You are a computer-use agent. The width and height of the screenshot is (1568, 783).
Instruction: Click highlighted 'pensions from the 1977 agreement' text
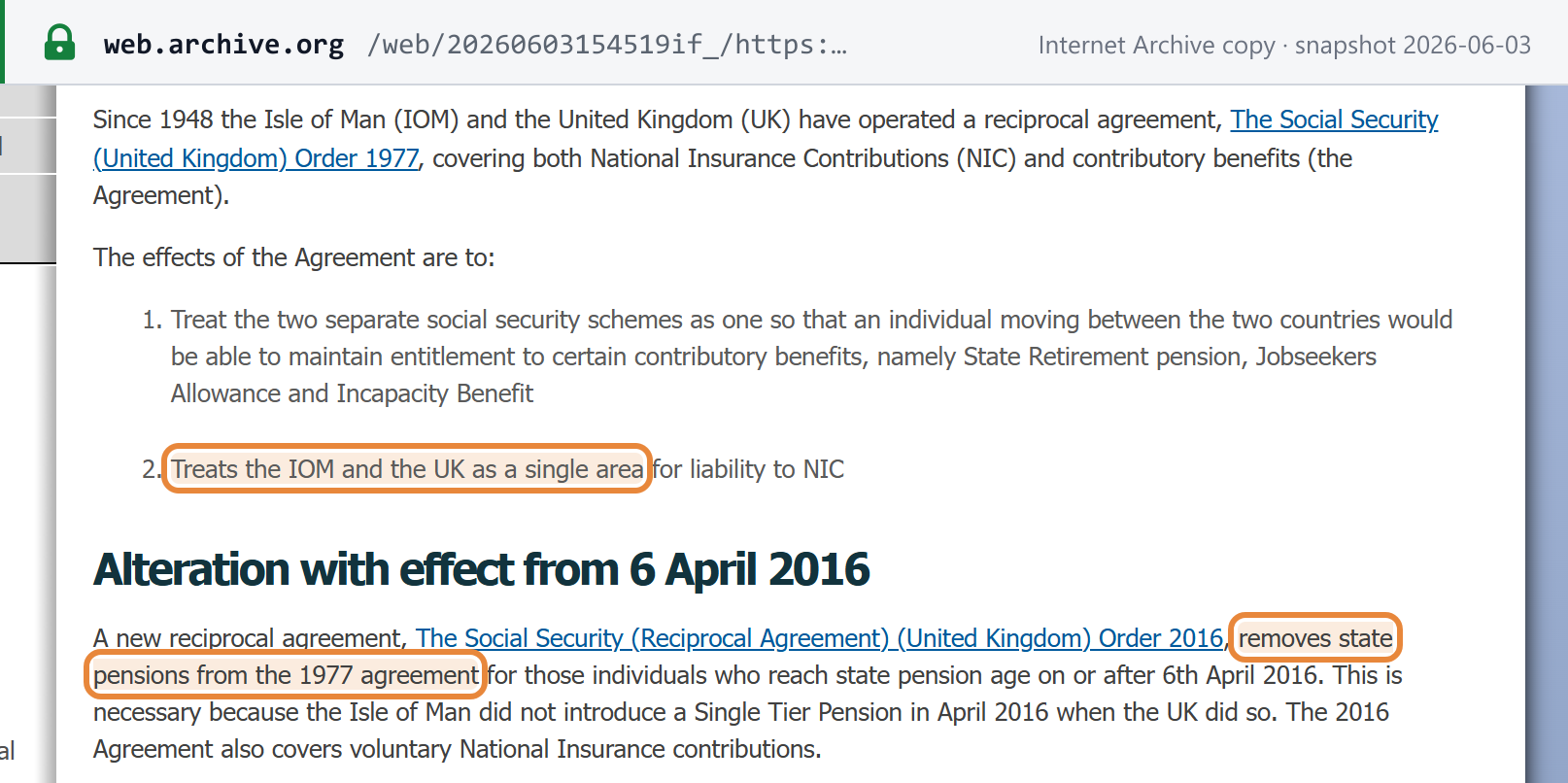286,675
